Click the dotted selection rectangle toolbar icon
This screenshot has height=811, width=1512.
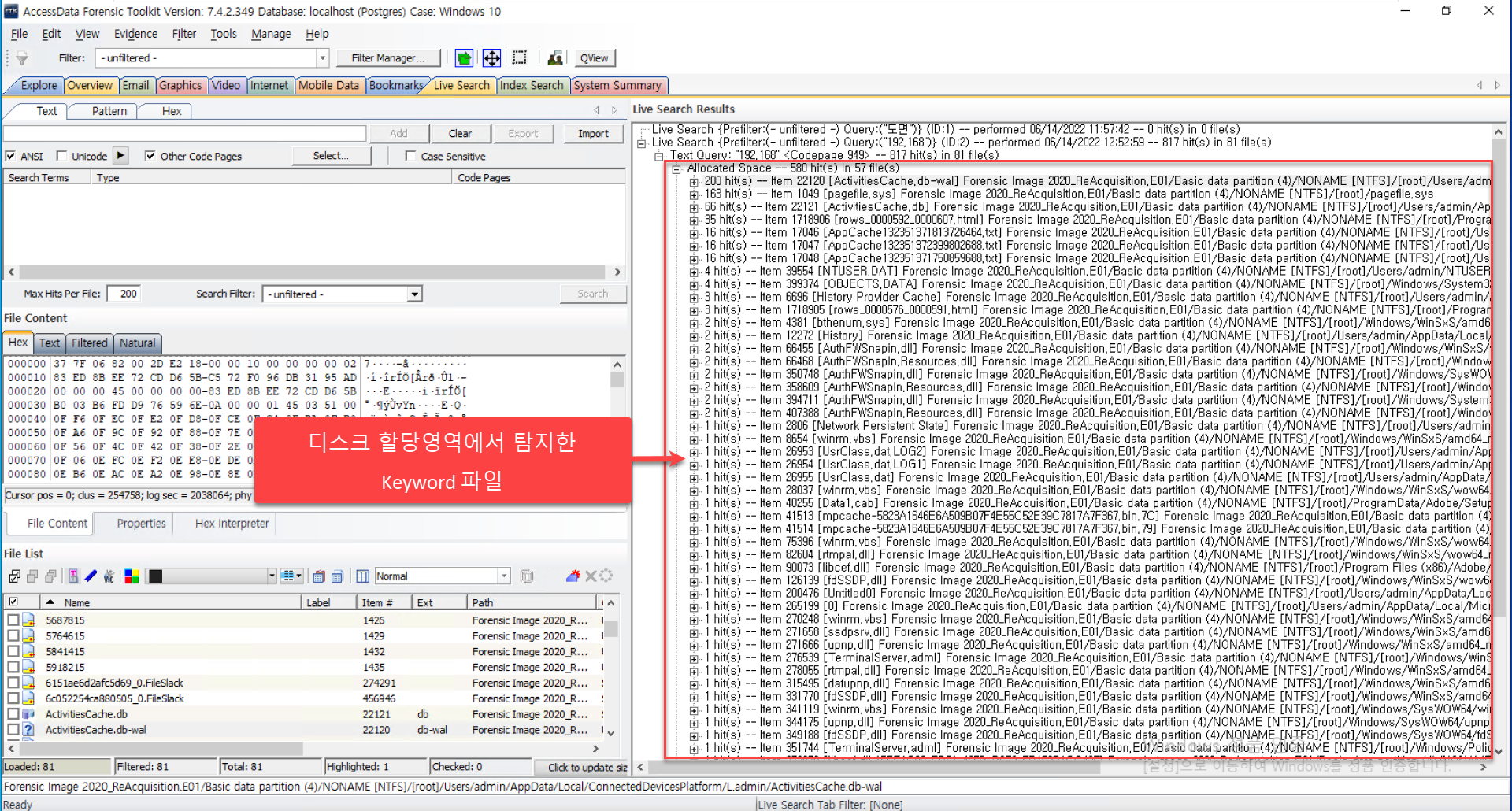(520, 58)
